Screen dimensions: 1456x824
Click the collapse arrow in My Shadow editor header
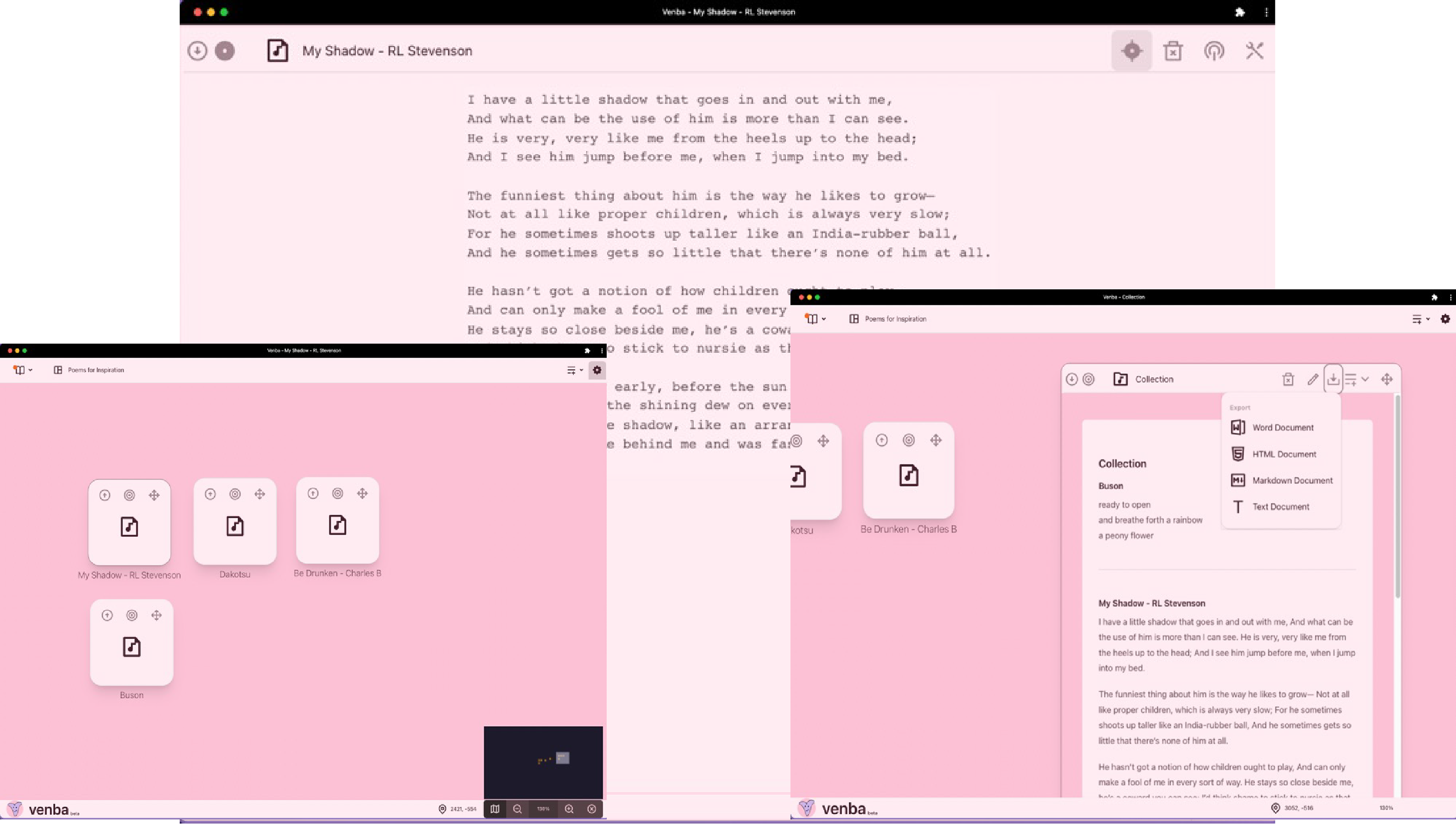coord(197,51)
